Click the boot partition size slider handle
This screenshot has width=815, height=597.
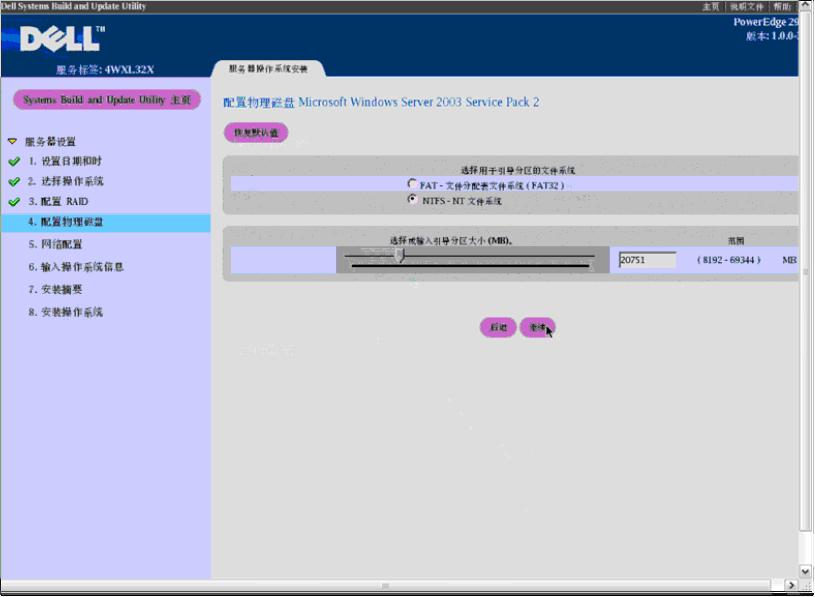399,255
